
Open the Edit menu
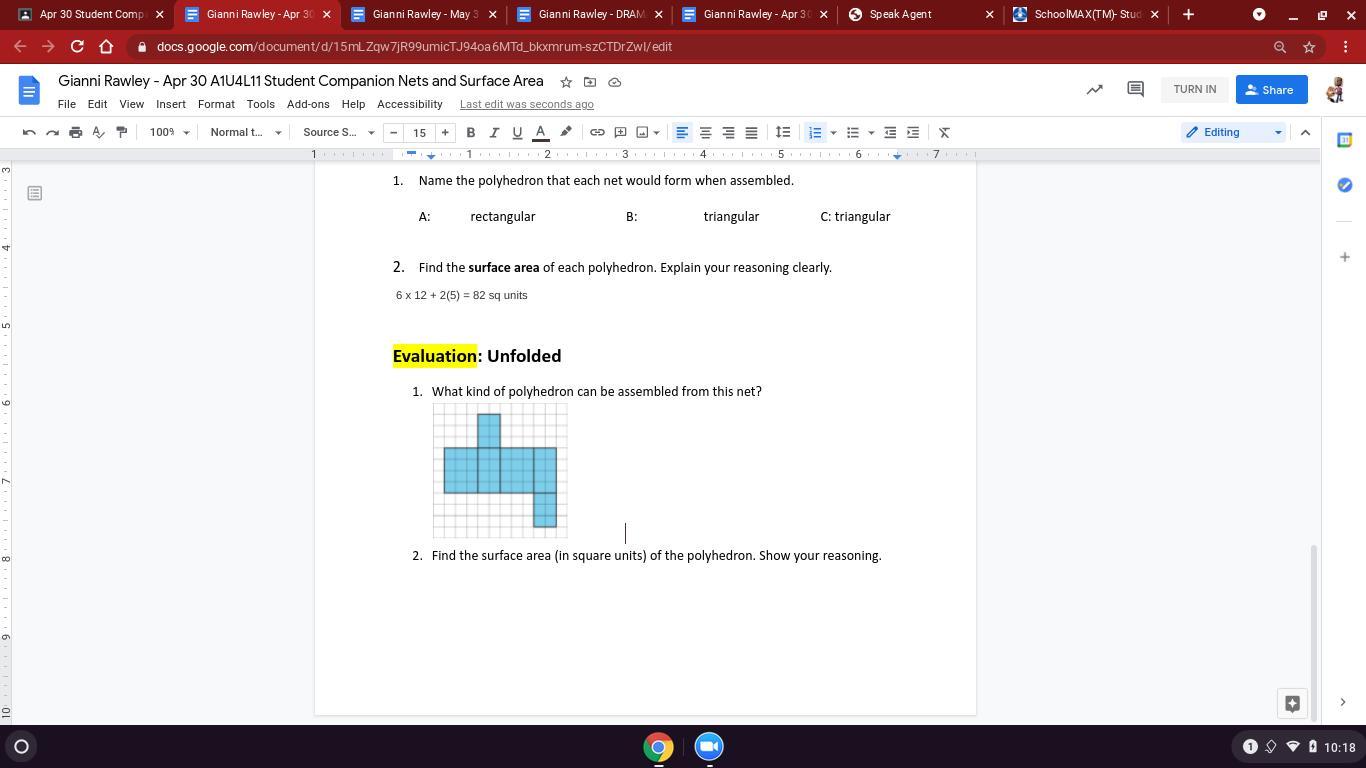97,104
